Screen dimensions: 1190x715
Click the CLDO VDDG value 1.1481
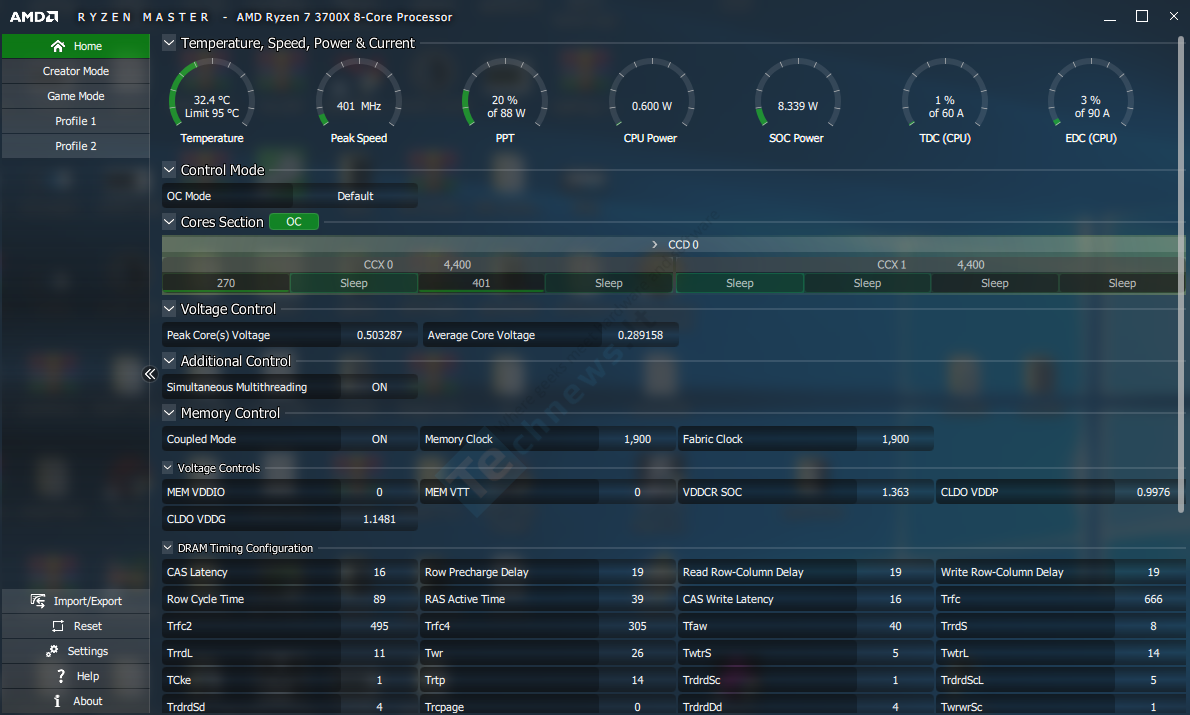click(x=379, y=519)
